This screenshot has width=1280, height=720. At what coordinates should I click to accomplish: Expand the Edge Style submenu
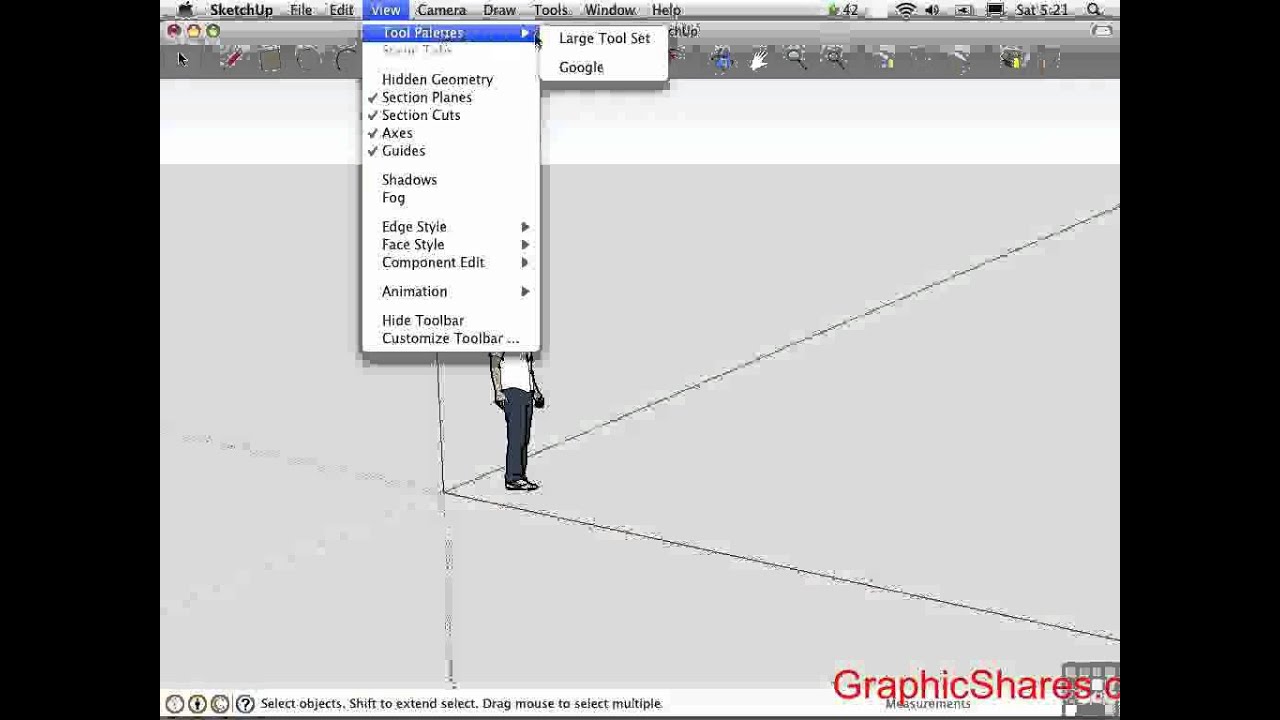(x=450, y=227)
